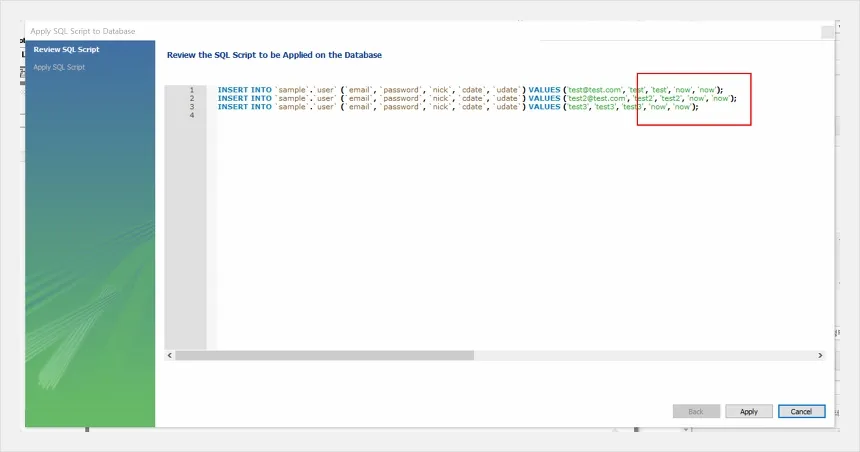860x452 pixels.
Task: Click the horizontal scrollbar thumb
Action: point(324,355)
